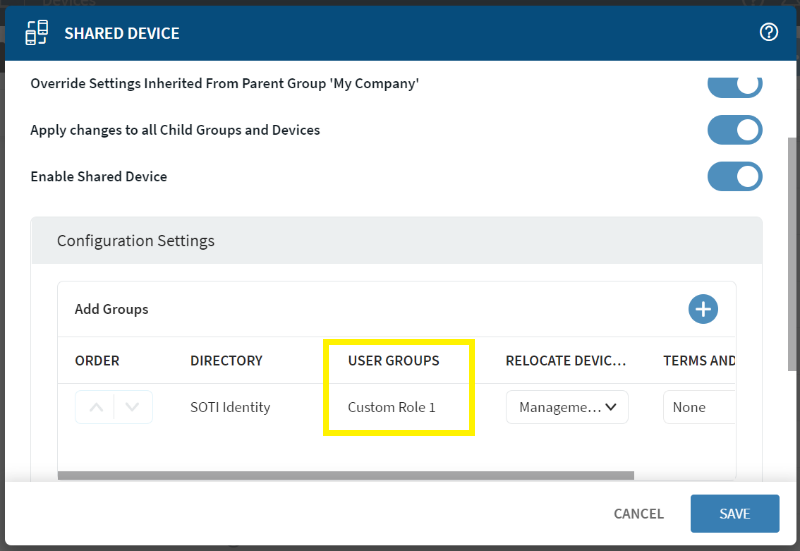Click the ORDER column header
The height and width of the screenshot is (551, 800).
[97, 361]
